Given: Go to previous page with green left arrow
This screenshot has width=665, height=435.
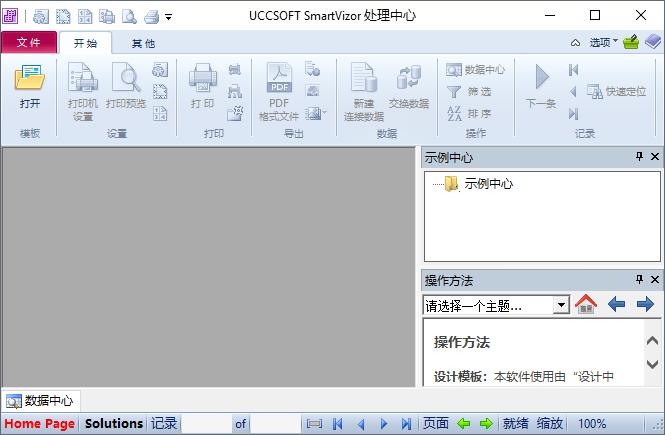Looking at the screenshot, I should [x=464, y=423].
